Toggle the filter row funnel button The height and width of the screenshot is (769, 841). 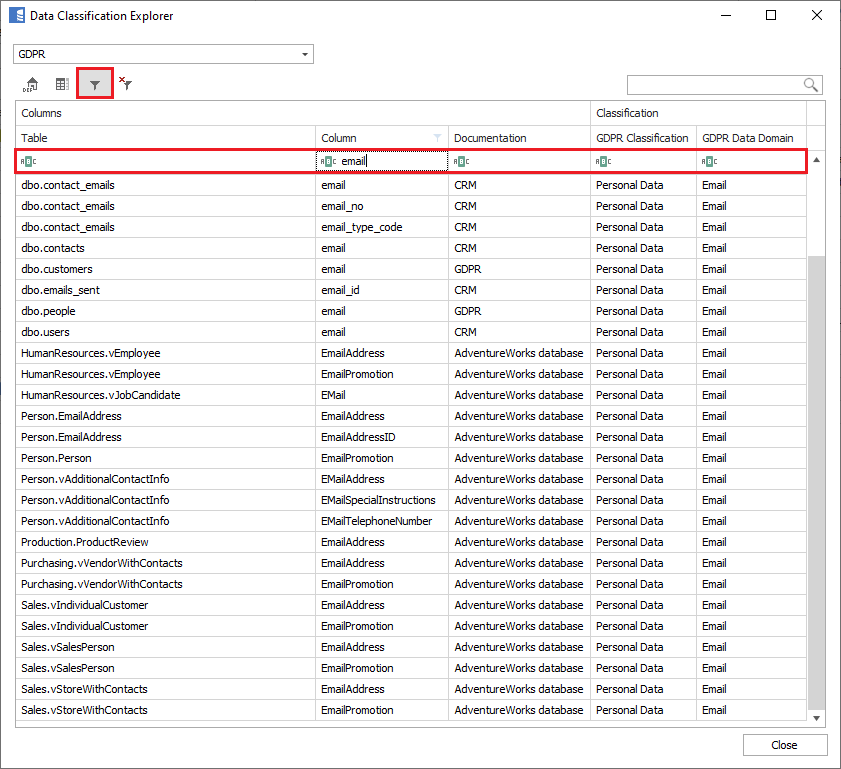(x=95, y=85)
